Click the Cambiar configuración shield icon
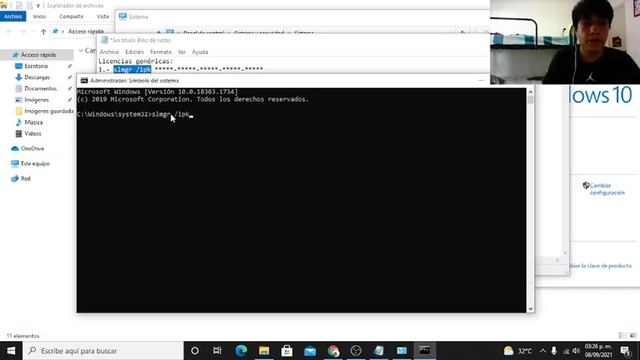The image size is (640, 360). click(586, 185)
